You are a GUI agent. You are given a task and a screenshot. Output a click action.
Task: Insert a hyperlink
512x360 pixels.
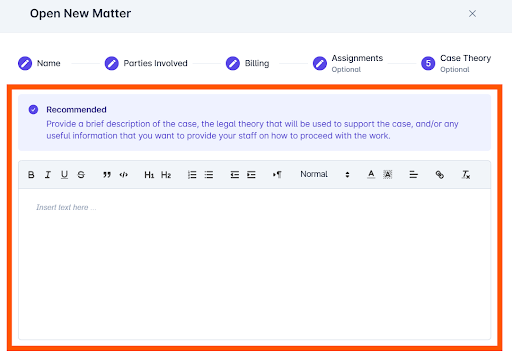coord(440,174)
